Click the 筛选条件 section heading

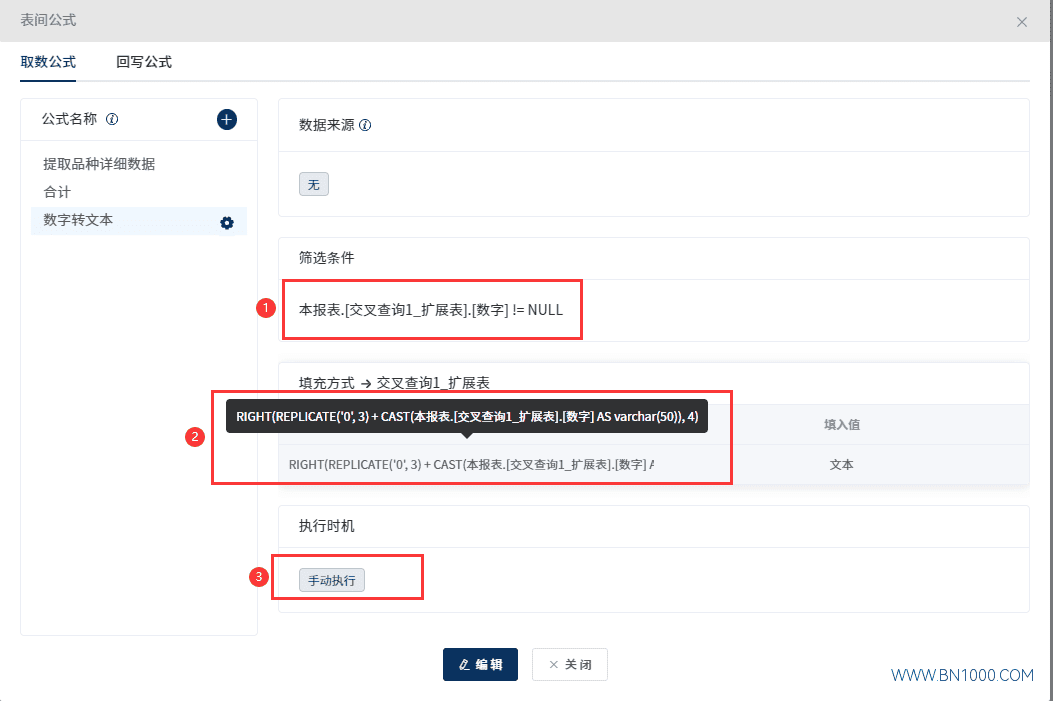[x=326, y=258]
